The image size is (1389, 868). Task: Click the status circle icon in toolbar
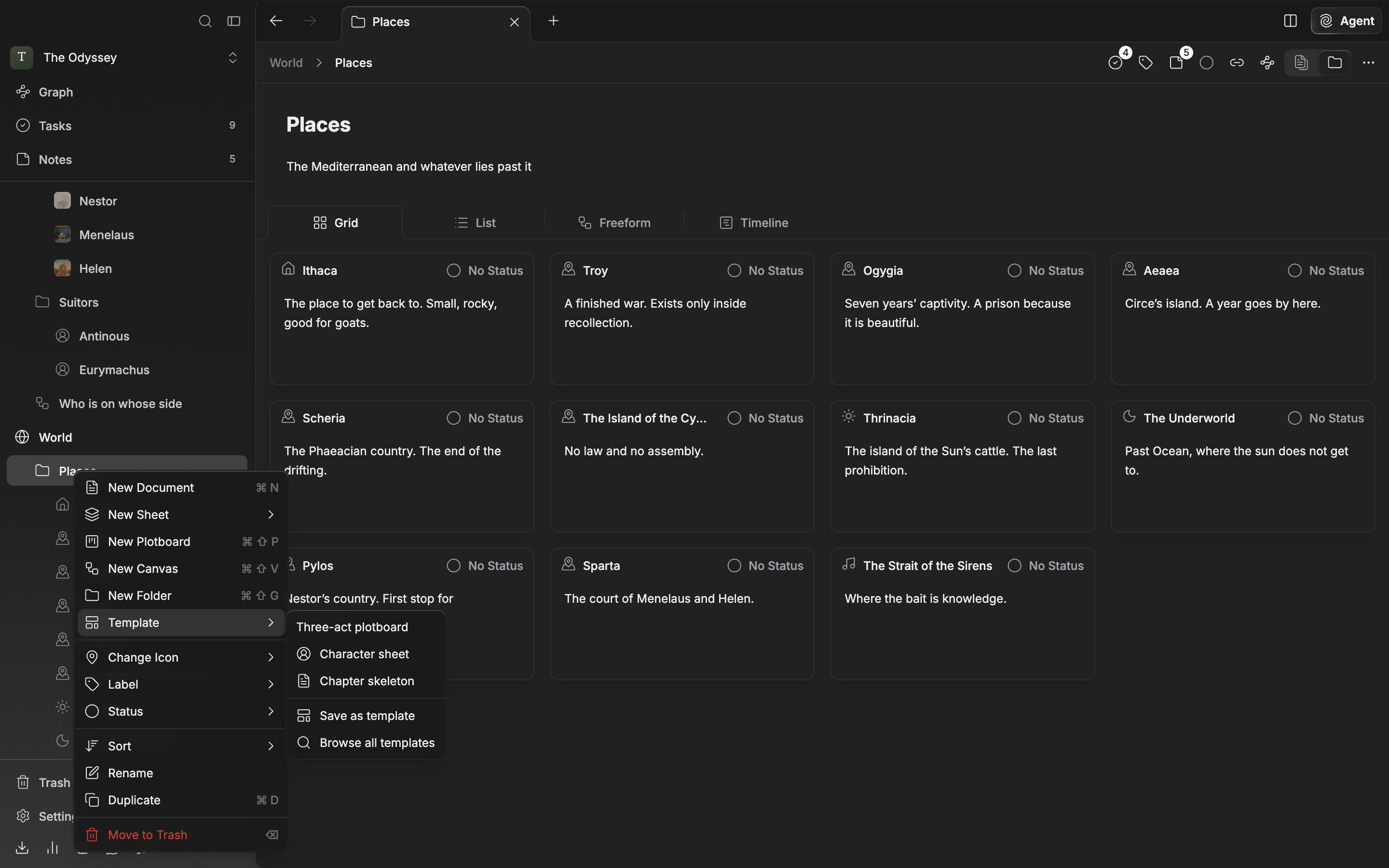[x=1207, y=63]
